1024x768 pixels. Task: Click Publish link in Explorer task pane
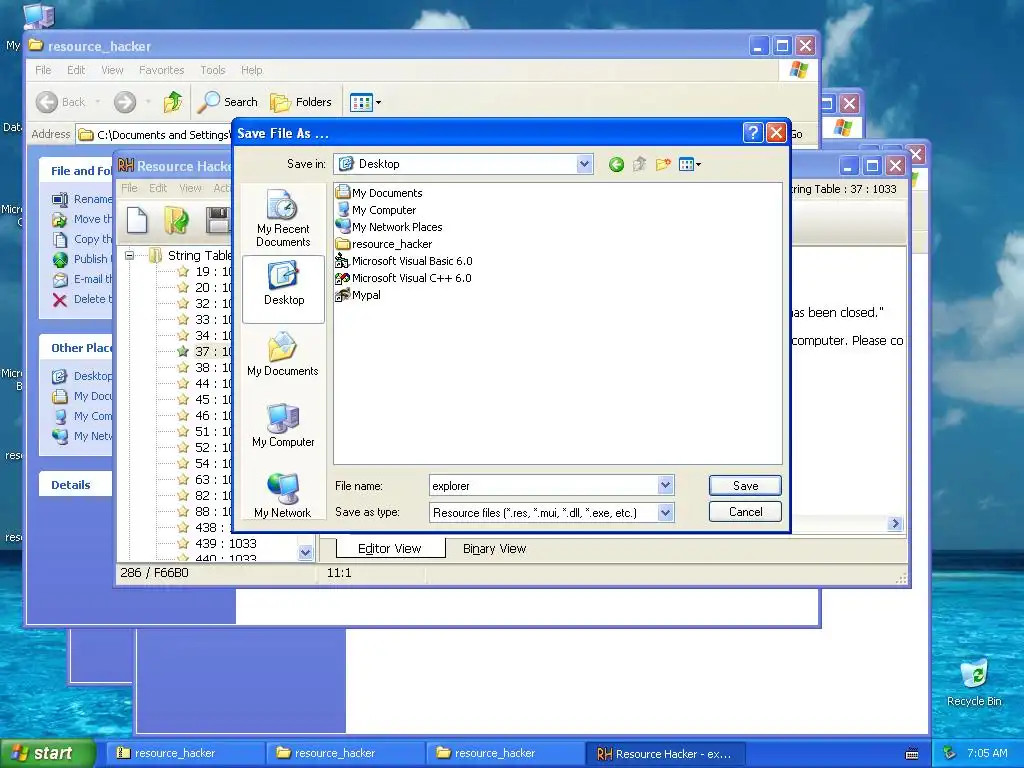coord(82,259)
